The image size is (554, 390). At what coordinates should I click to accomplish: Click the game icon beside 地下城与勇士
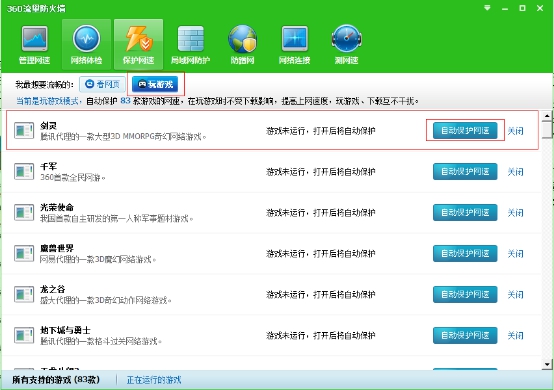(x=24, y=335)
